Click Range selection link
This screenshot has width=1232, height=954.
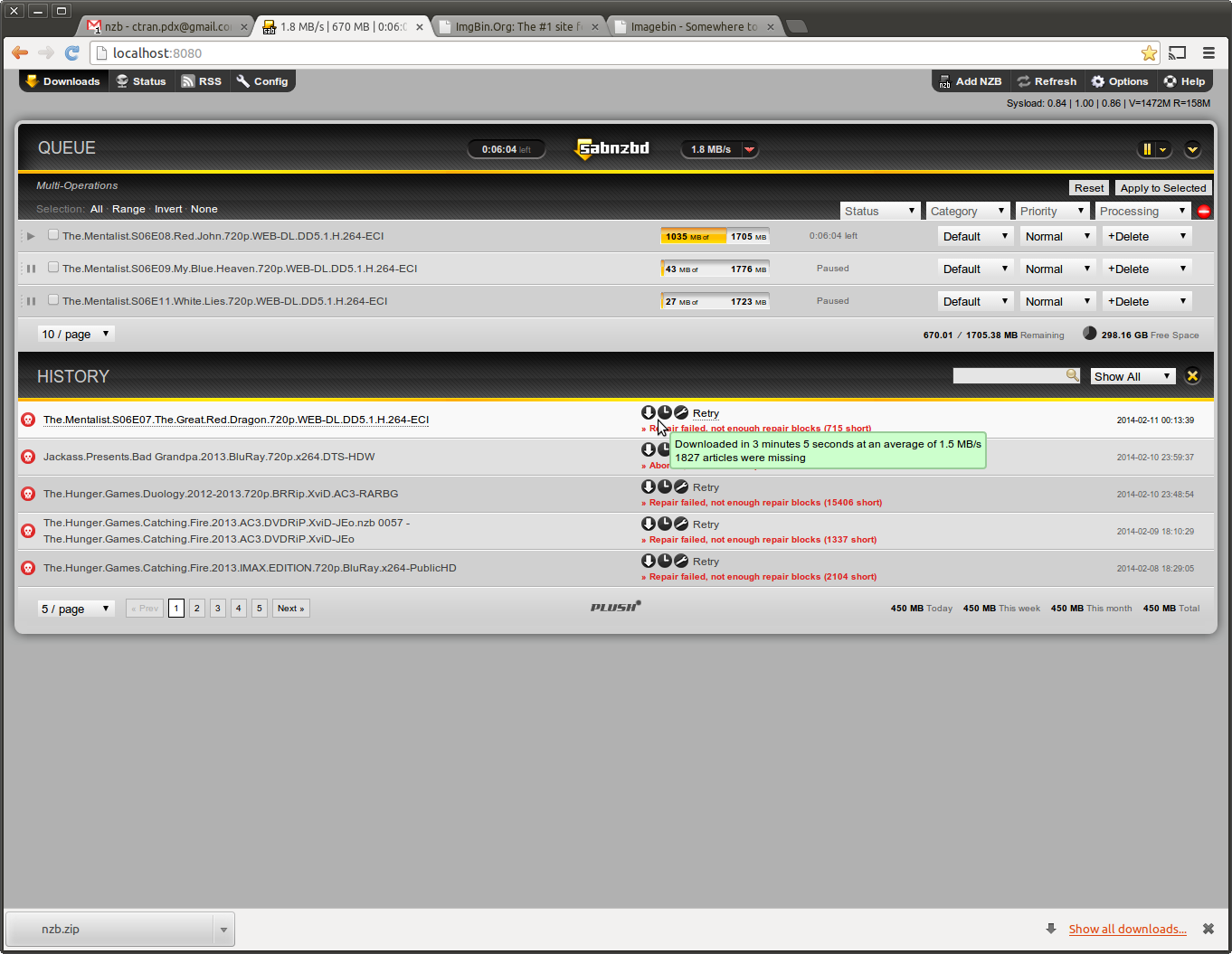point(128,209)
